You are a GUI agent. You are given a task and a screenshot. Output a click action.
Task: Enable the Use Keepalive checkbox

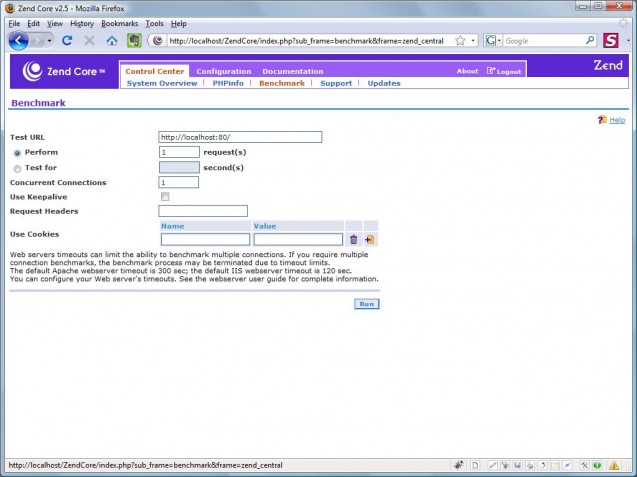point(165,197)
